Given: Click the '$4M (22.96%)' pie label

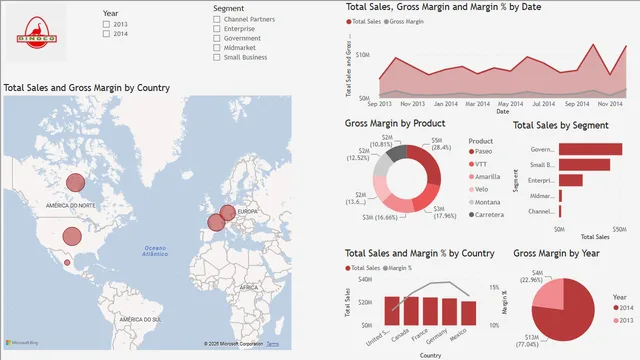Looking at the screenshot, I should (x=531, y=276).
